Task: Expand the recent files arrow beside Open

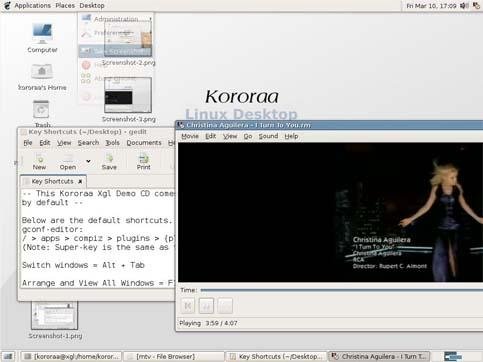Action: tap(88, 161)
